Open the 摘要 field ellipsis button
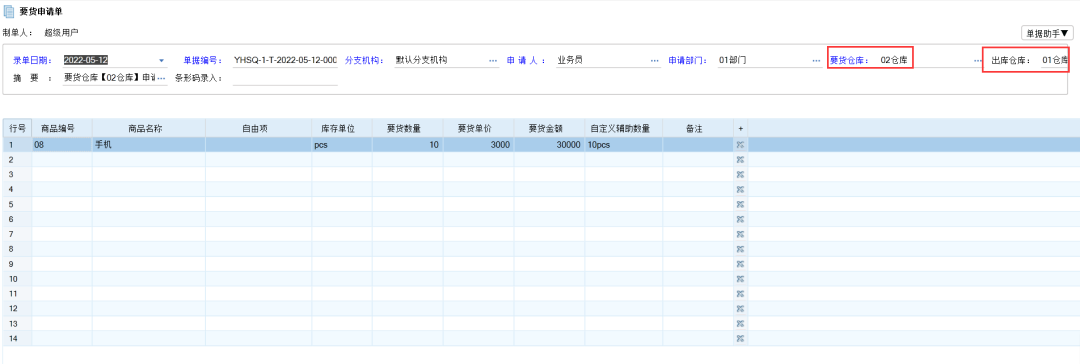1080x364 pixels. pos(162,78)
